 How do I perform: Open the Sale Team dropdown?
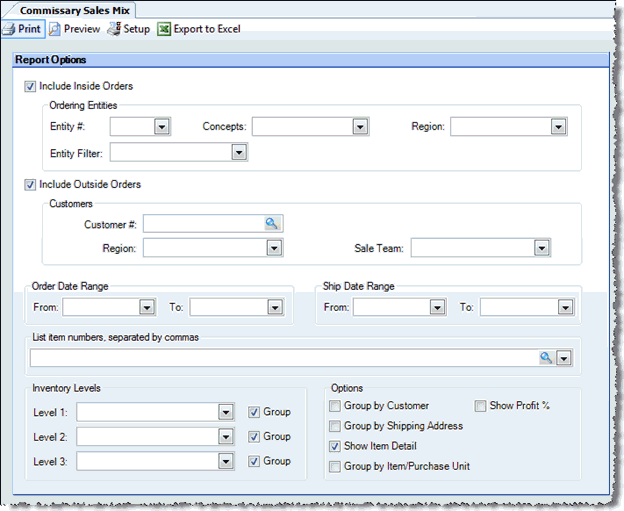point(541,248)
